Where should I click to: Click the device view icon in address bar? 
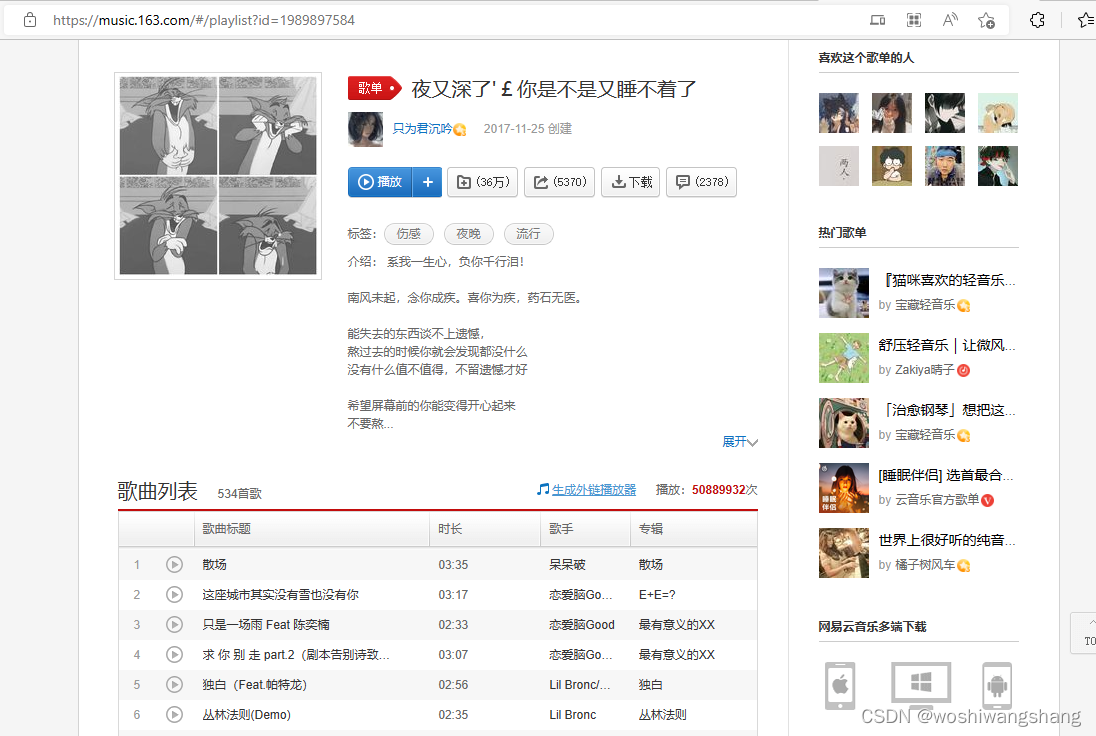(877, 20)
